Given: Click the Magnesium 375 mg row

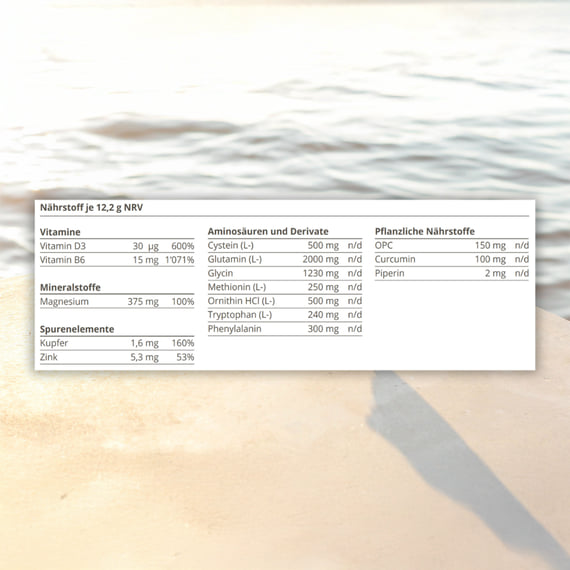Looking at the screenshot, I should [x=117, y=301].
